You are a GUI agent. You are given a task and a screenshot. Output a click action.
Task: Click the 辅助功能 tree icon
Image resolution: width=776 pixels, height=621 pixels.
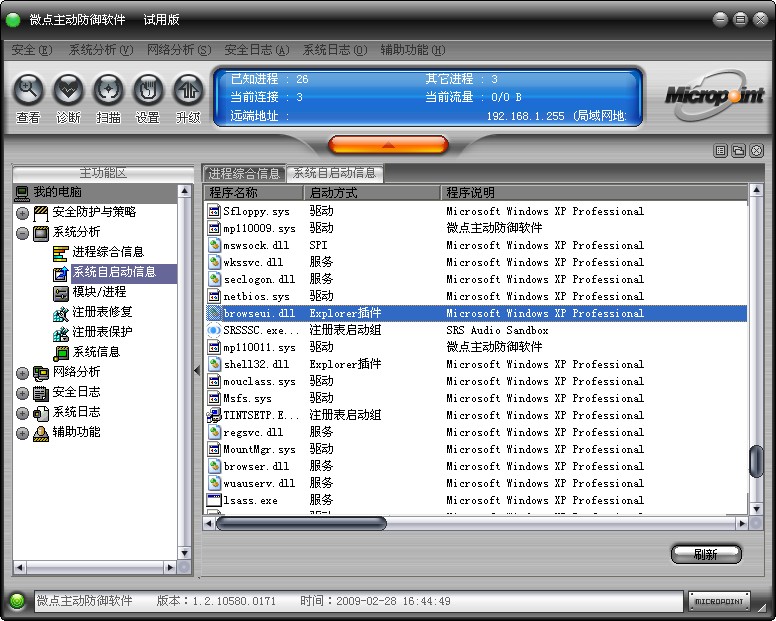pyautogui.click(x=41, y=433)
